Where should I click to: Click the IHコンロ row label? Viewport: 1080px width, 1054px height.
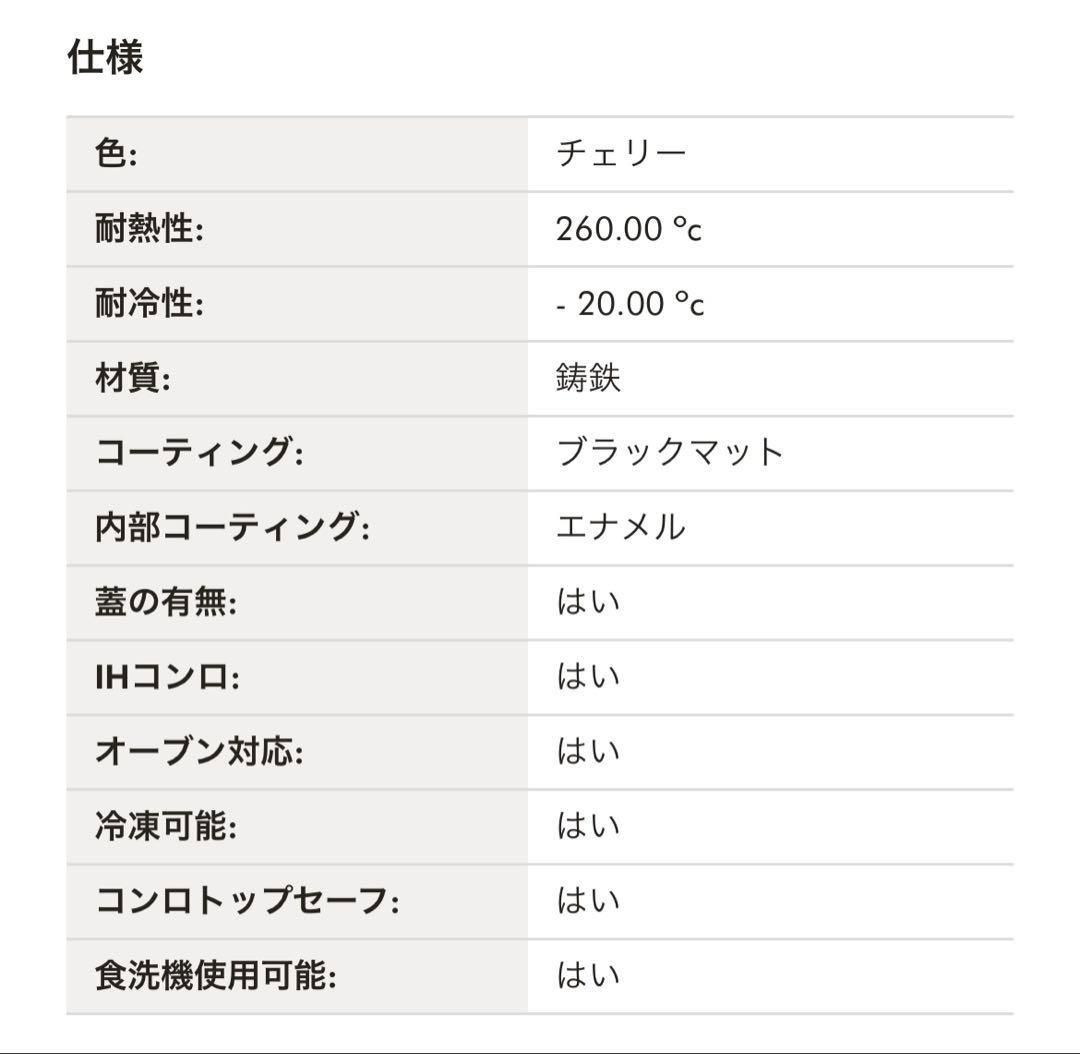coord(167,677)
